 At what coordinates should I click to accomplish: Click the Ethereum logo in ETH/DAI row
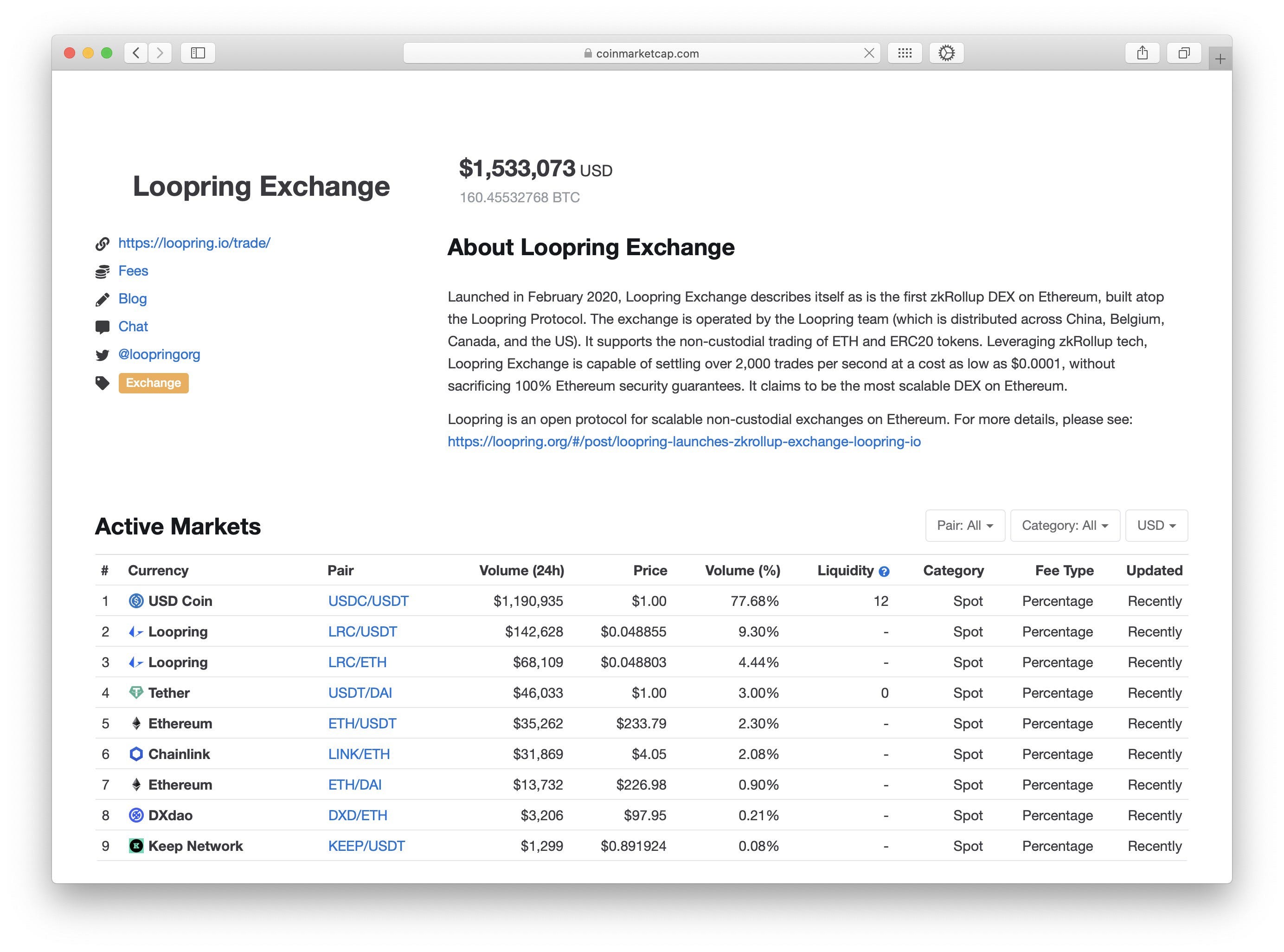point(136,785)
